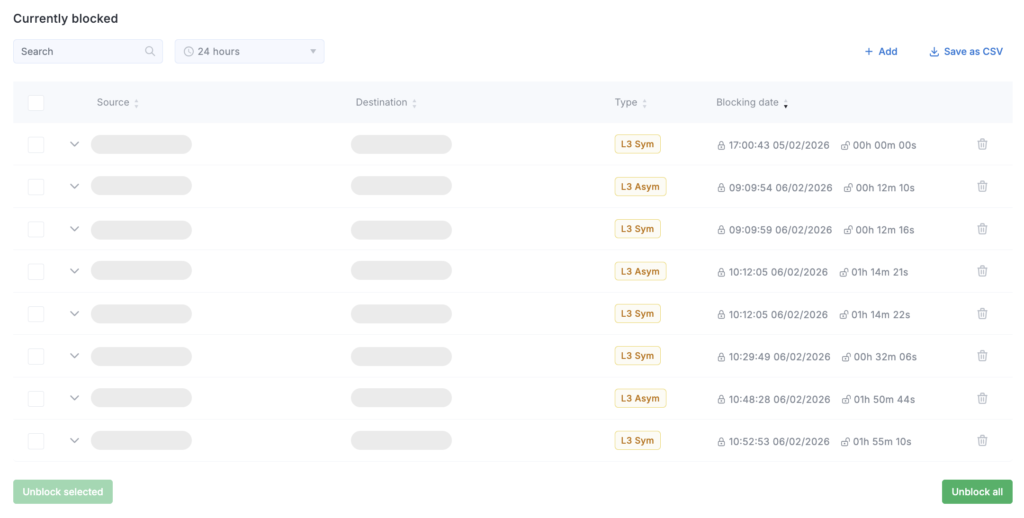This screenshot has height=518, width=1024.
Task: Click Add to create a block
Action: click(x=880, y=52)
